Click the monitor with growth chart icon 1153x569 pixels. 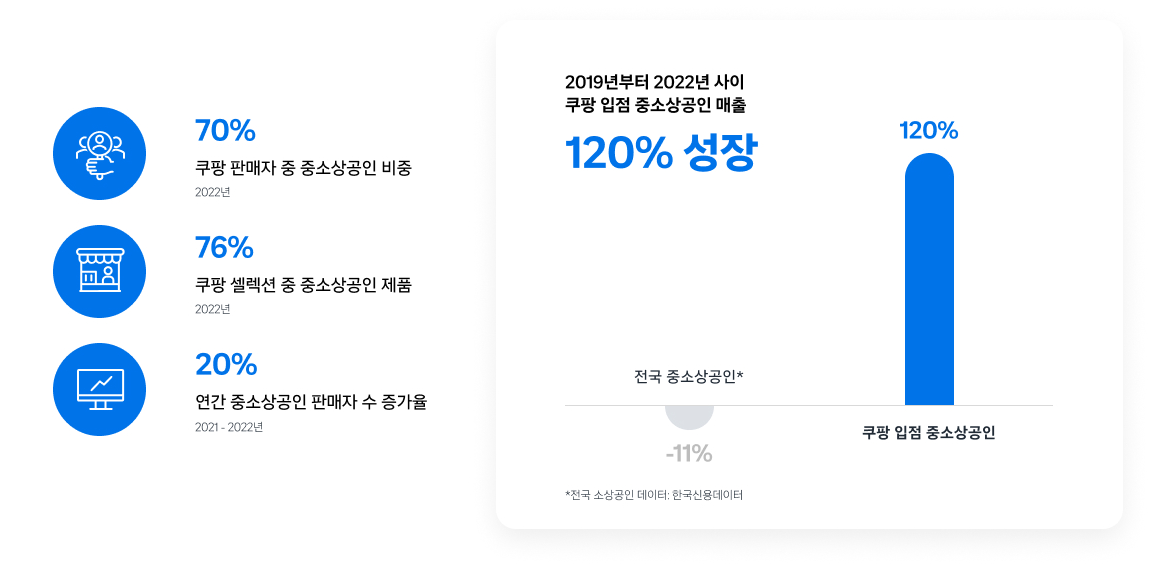point(100,389)
